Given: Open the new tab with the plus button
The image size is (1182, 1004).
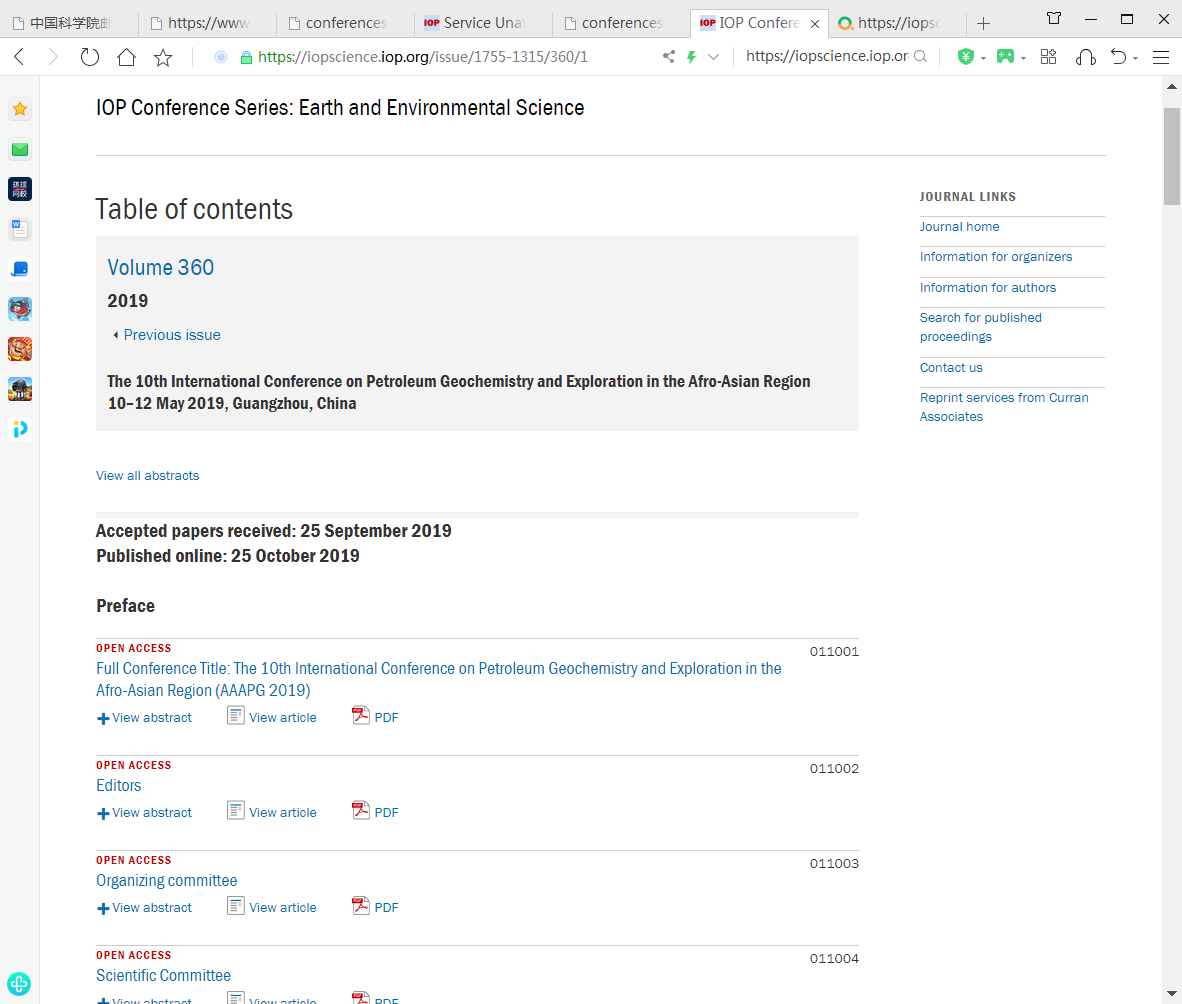Looking at the screenshot, I should [984, 23].
